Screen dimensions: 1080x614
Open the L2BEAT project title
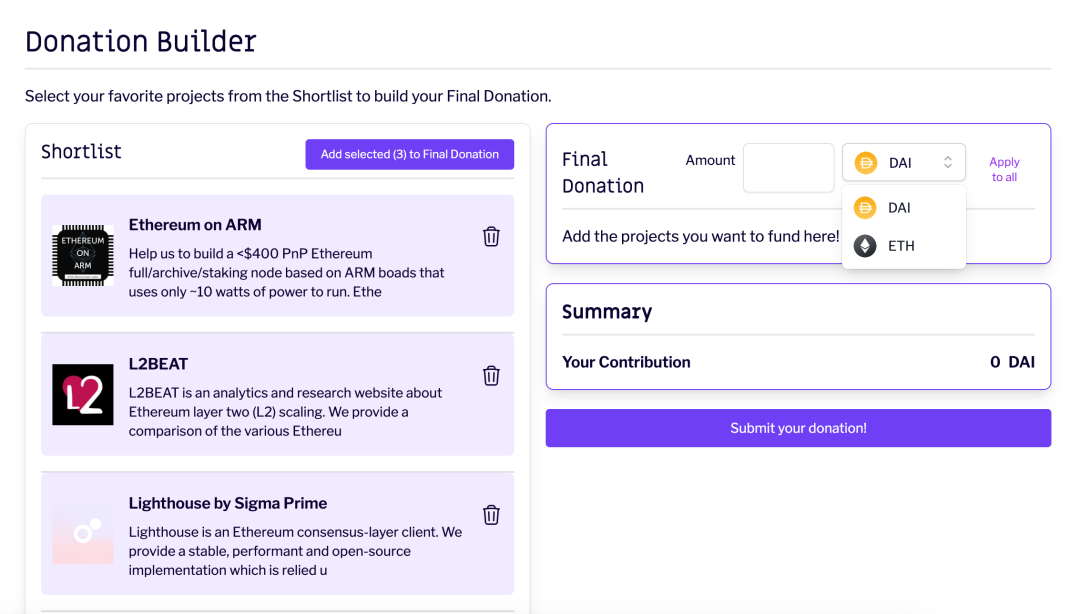(158, 364)
